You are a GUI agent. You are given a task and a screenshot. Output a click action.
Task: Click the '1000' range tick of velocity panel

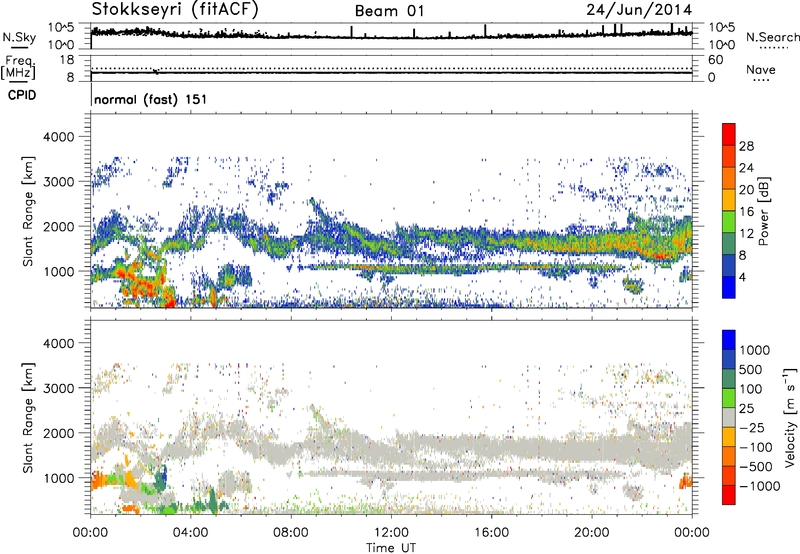(x=58, y=478)
